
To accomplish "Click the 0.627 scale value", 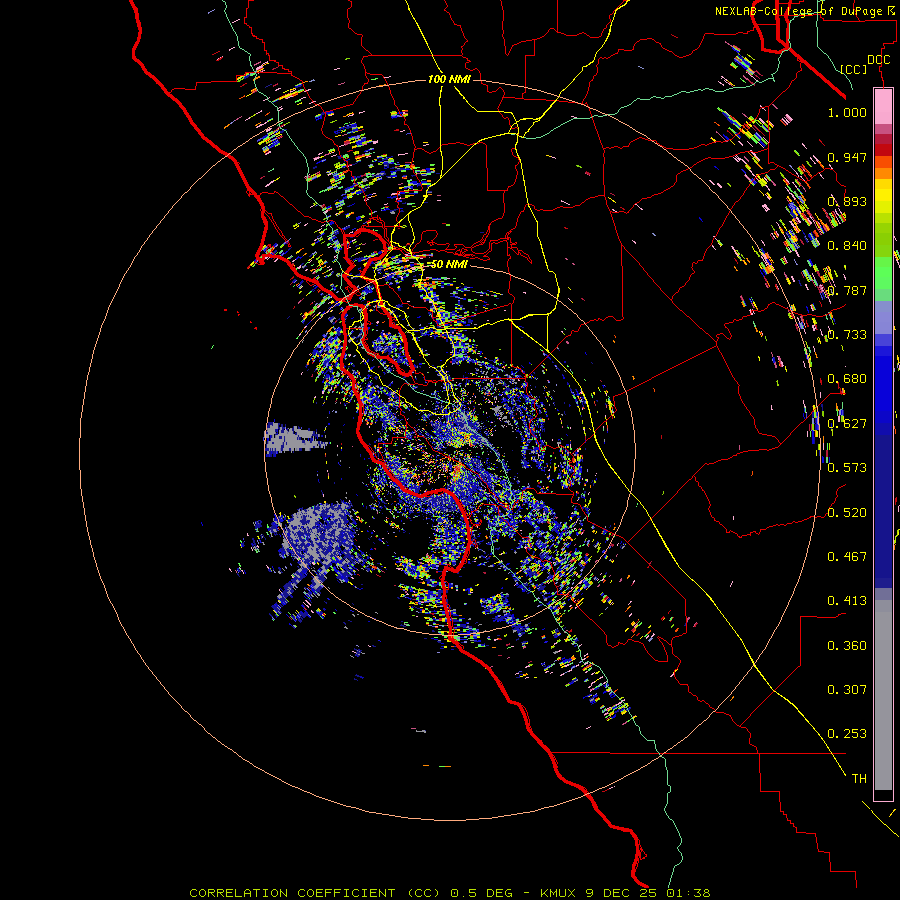I will [847, 424].
